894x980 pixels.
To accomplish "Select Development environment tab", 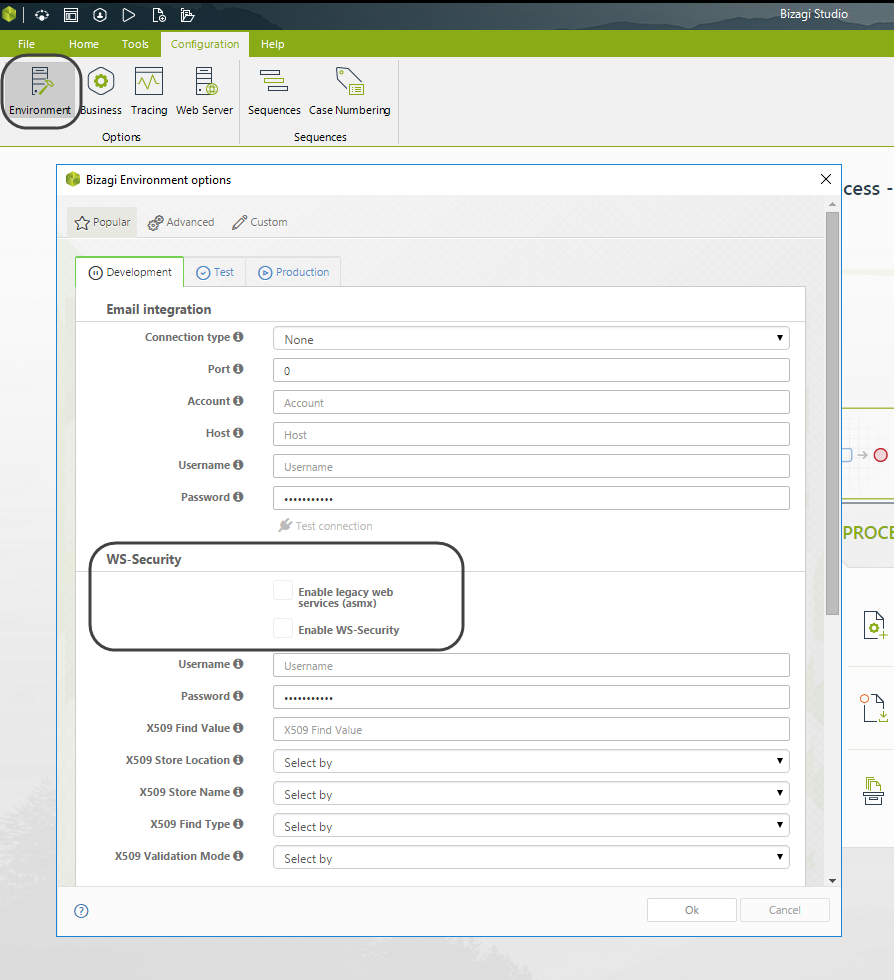I will coord(129,272).
